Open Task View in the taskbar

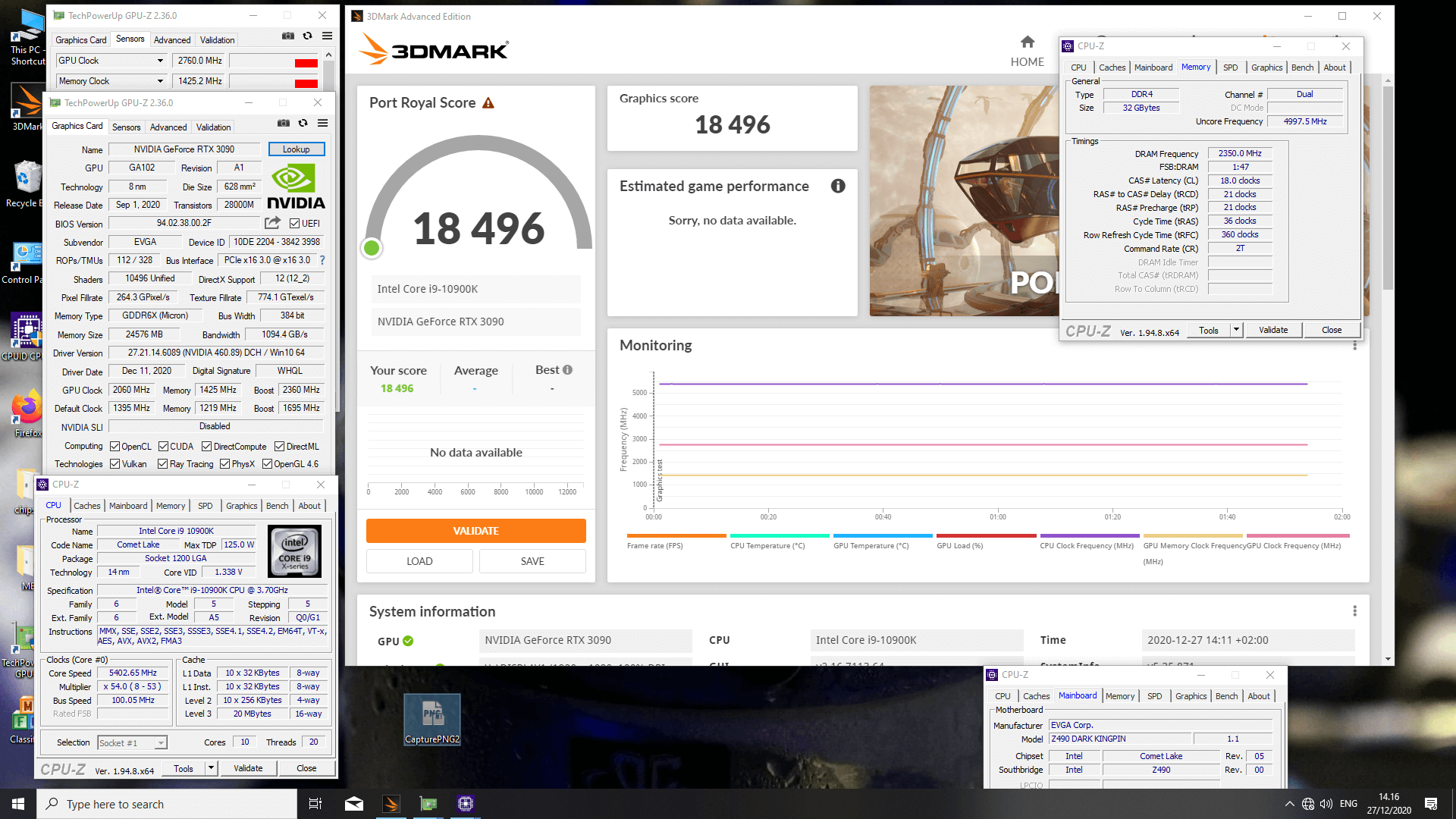pos(315,804)
